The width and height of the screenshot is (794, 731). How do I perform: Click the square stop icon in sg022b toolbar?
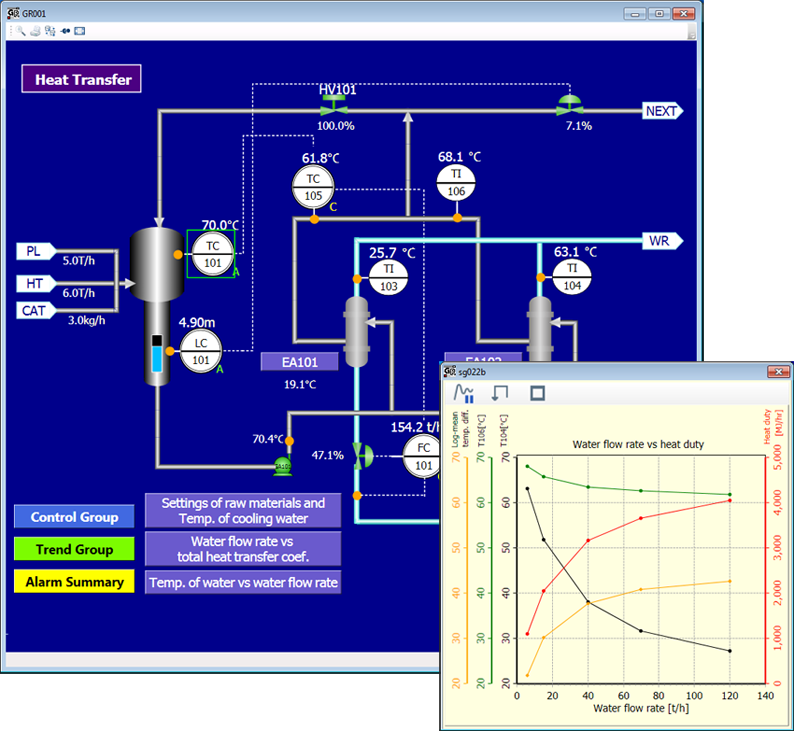tap(537, 393)
